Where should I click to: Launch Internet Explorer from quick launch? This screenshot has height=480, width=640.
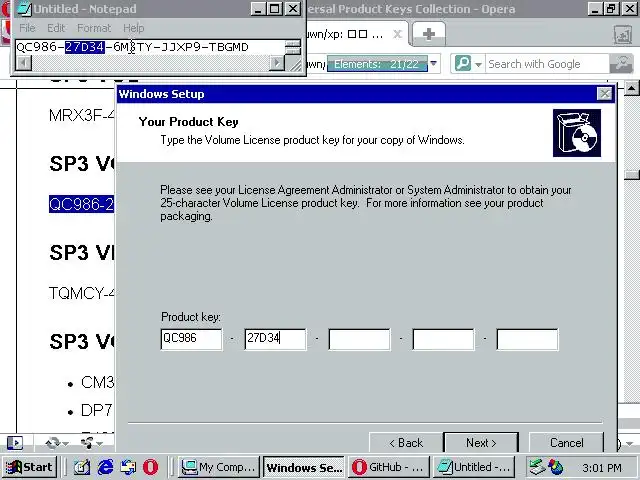(x=105, y=467)
